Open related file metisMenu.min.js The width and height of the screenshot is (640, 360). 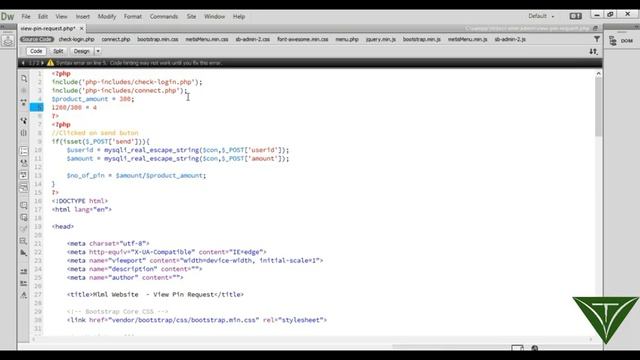pos(467,39)
